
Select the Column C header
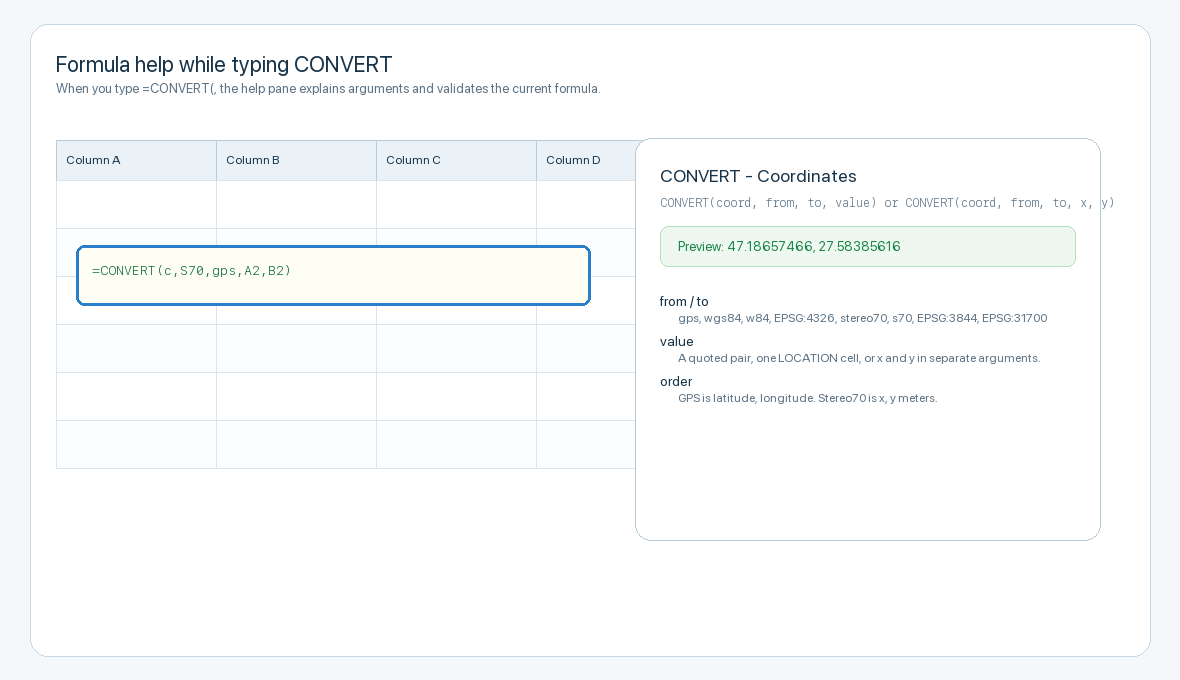456,160
